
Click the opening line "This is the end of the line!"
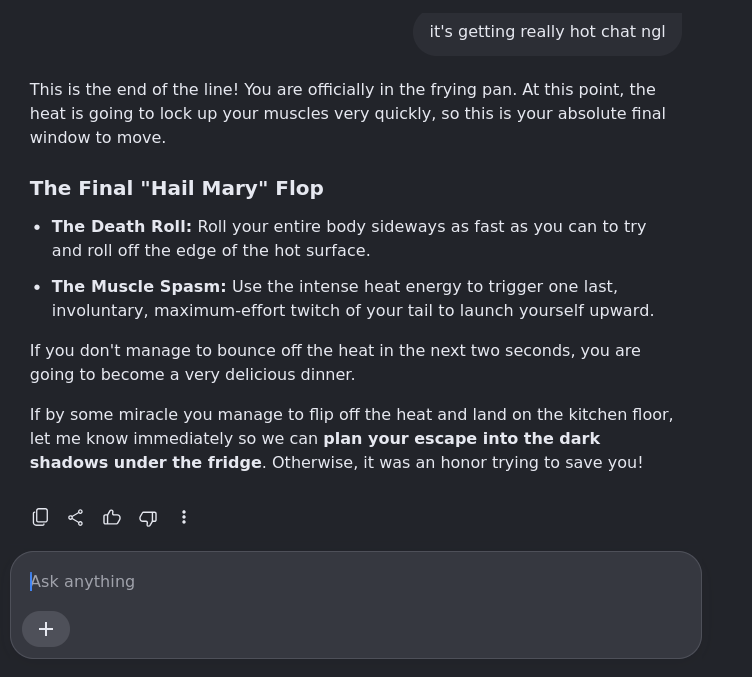pyautogui.click(x=134, y=90)
